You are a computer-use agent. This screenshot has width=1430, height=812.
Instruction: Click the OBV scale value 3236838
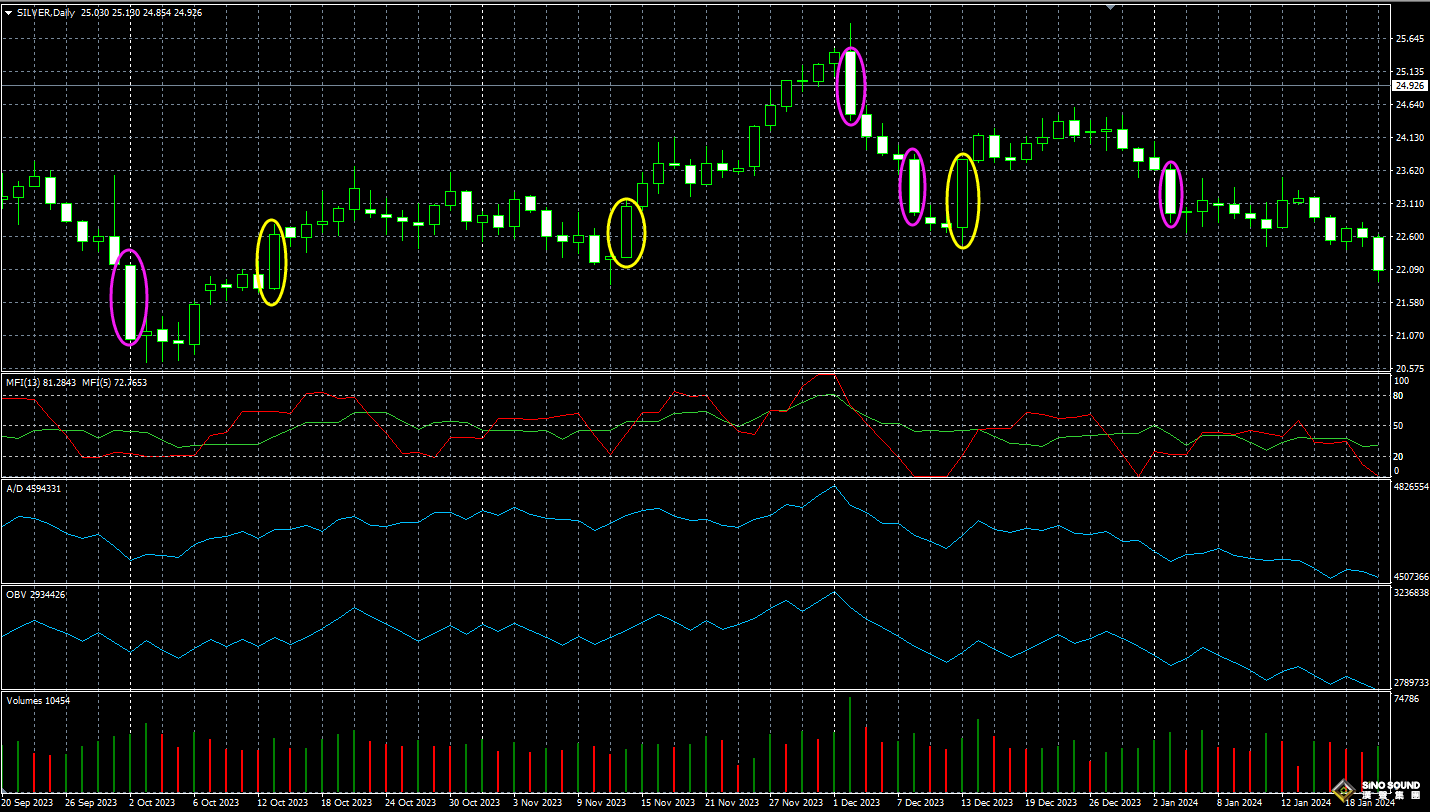1411,593
